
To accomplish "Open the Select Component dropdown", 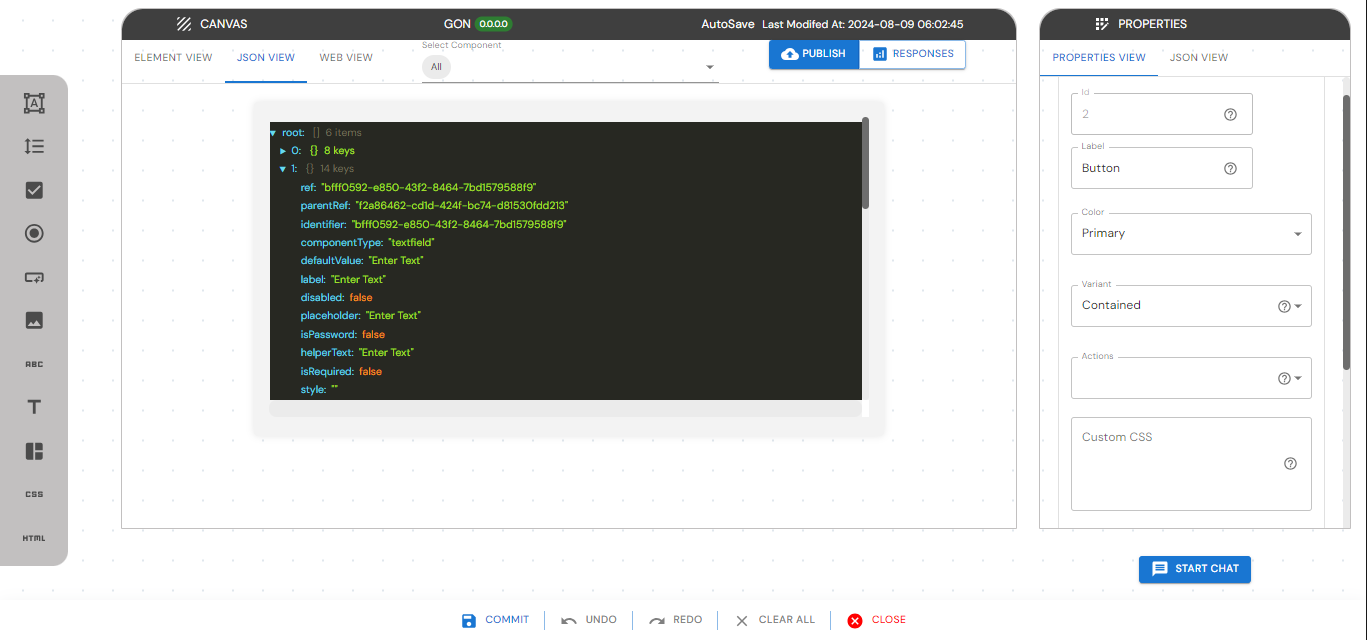I will [570, 67].
